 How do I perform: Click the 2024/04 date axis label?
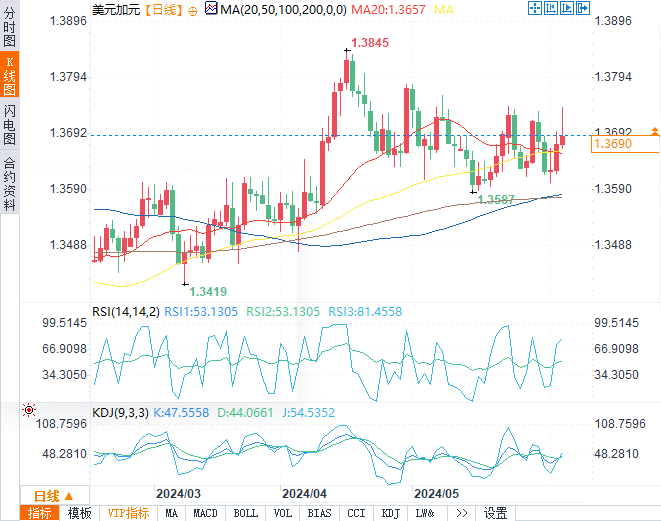click(304, 494)
